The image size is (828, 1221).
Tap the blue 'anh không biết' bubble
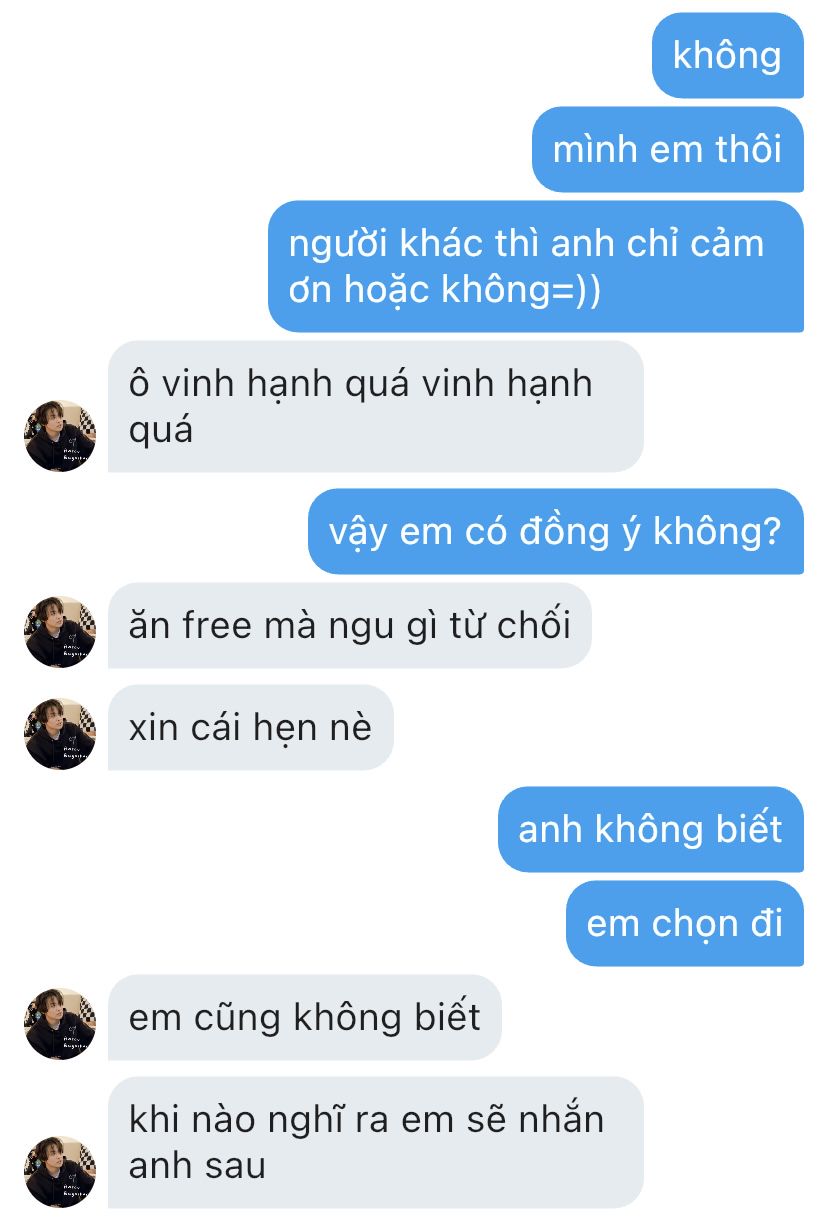651,830
